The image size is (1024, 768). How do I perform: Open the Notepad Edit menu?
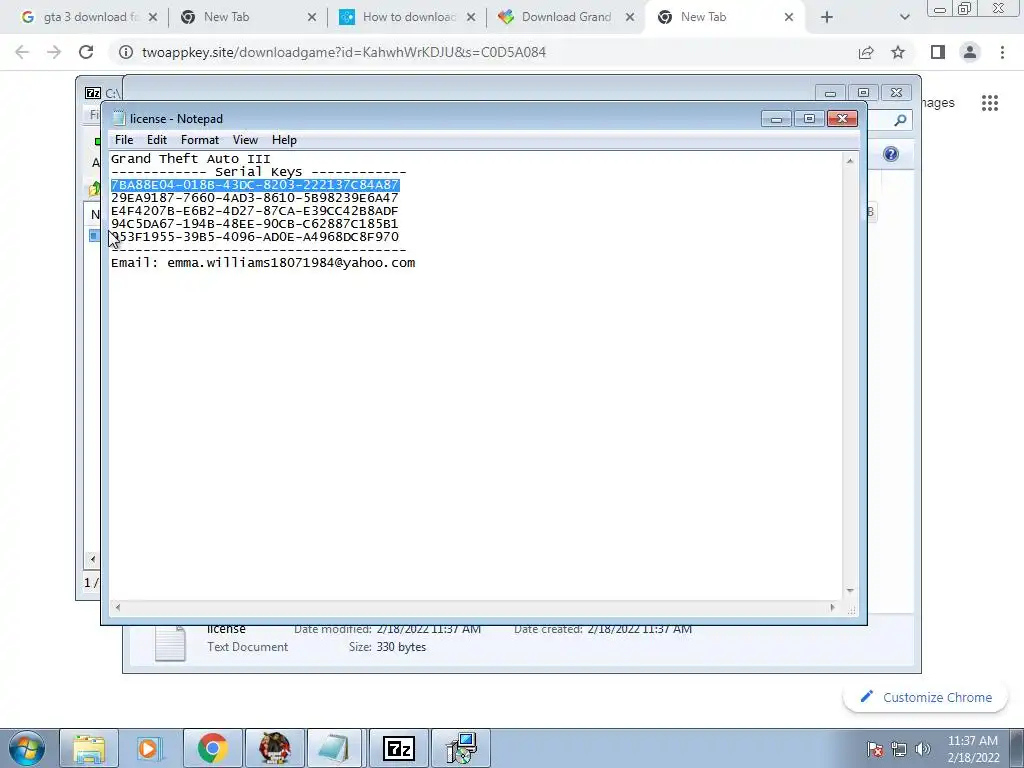coord(157,140)
